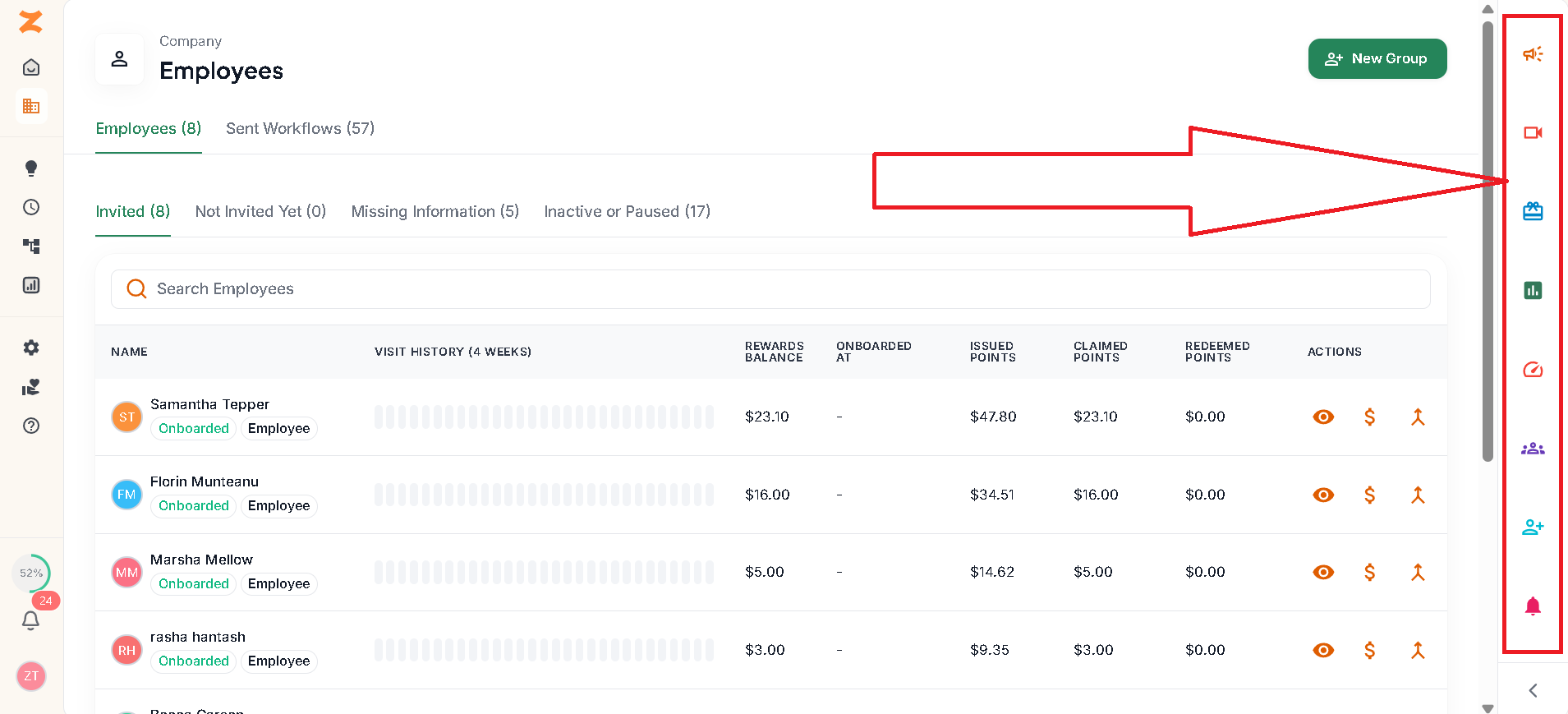This screenshot has width=1568, height=714.
Task: Click the orange logo at top left
Action: 31,22
